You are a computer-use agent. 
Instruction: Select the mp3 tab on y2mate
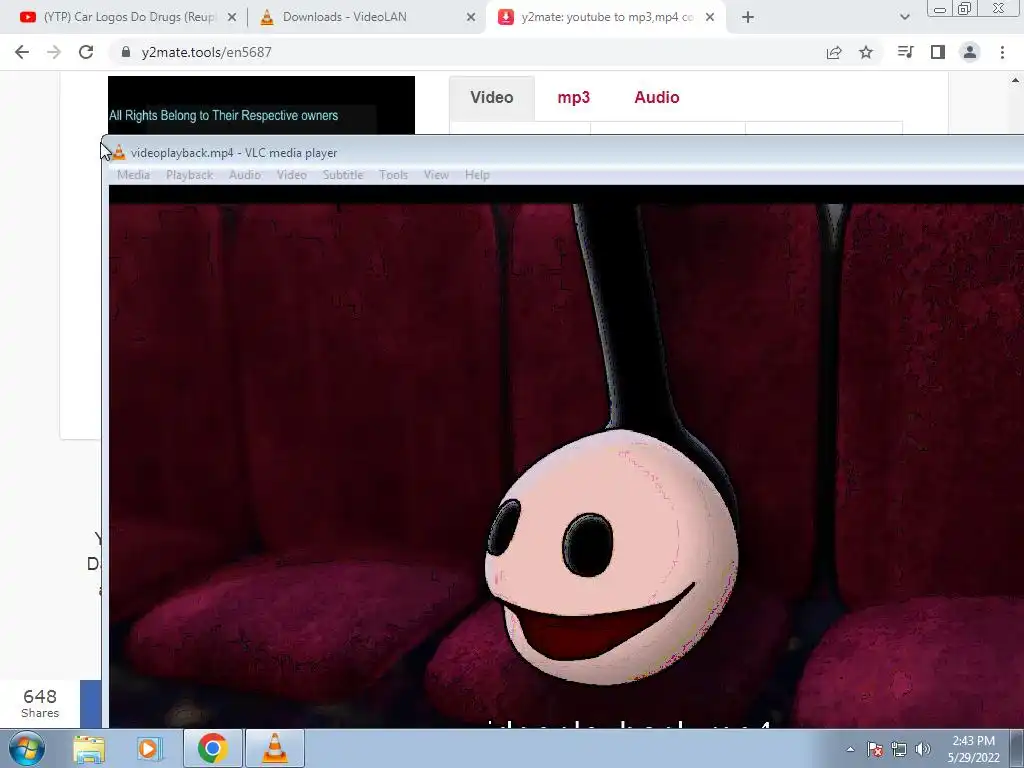click(x=573, y=97)
